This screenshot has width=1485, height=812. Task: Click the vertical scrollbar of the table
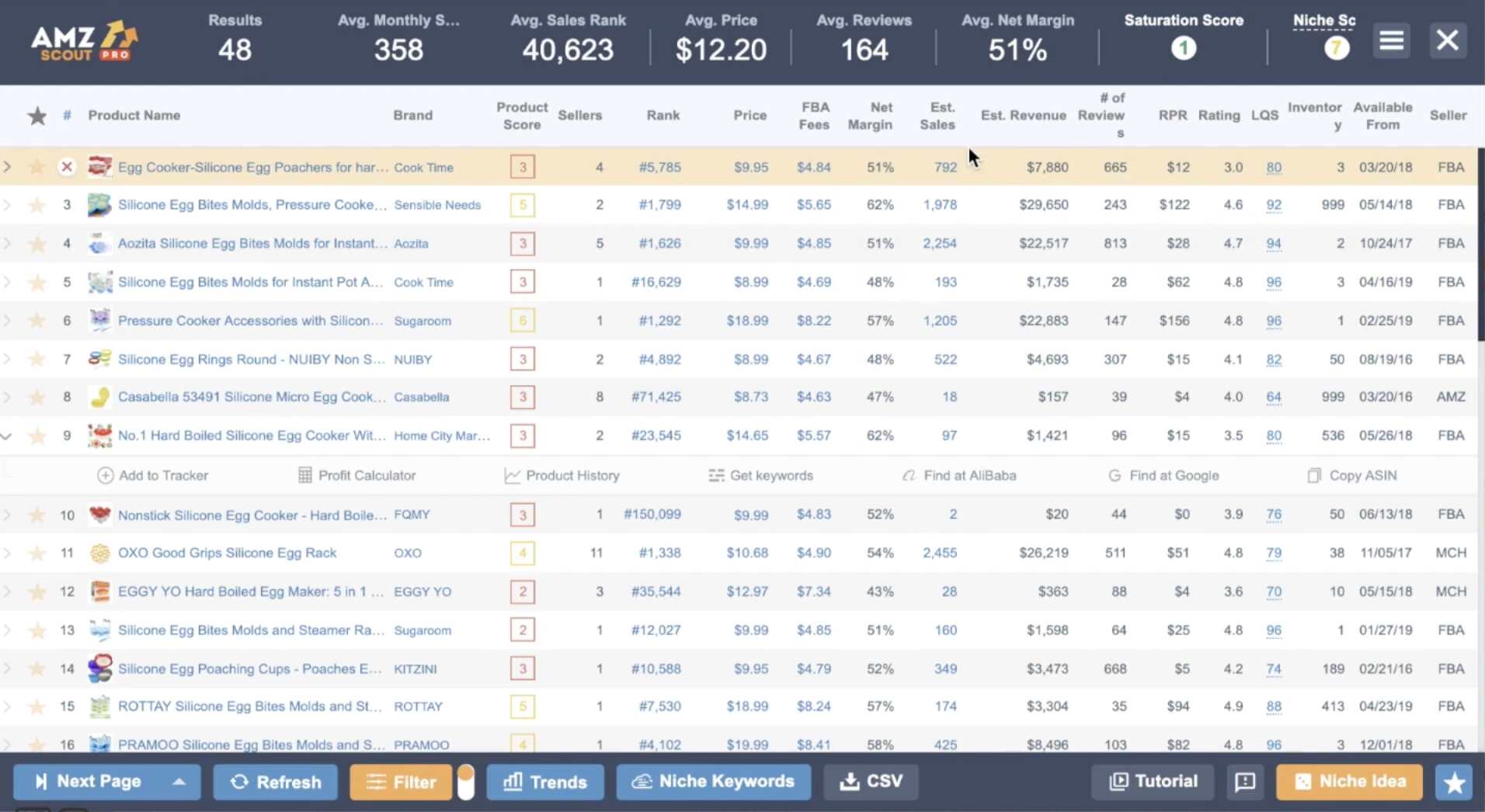point(1480,245)
